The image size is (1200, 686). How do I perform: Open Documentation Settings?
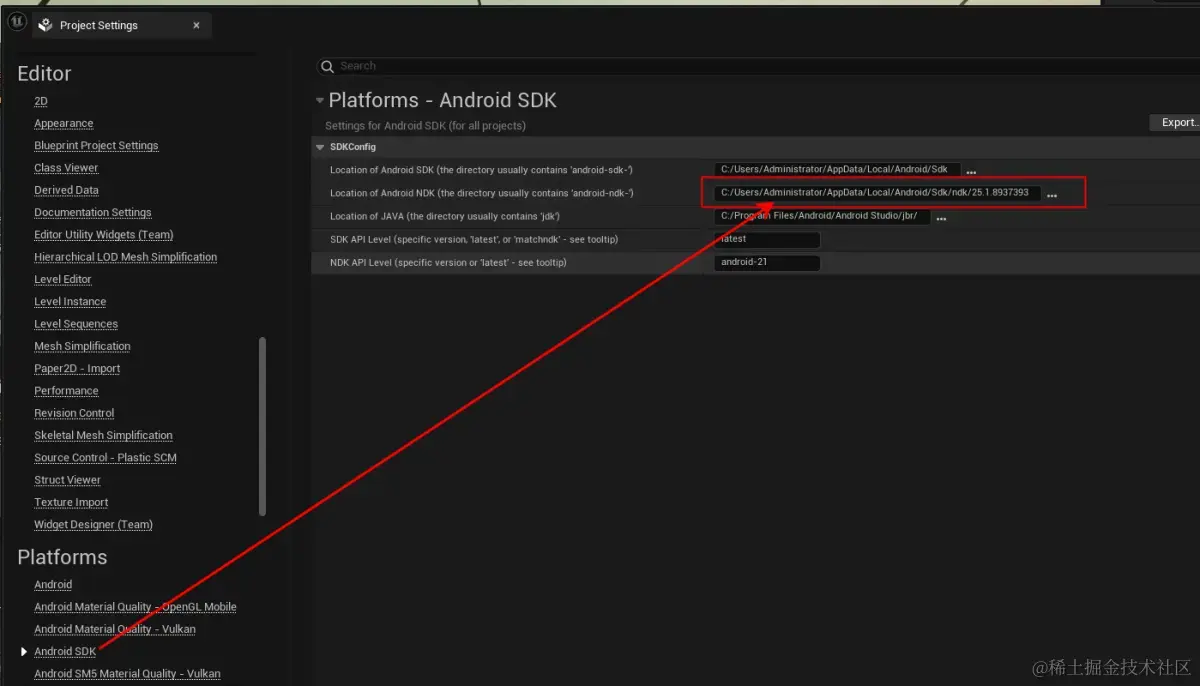(93, 213)
